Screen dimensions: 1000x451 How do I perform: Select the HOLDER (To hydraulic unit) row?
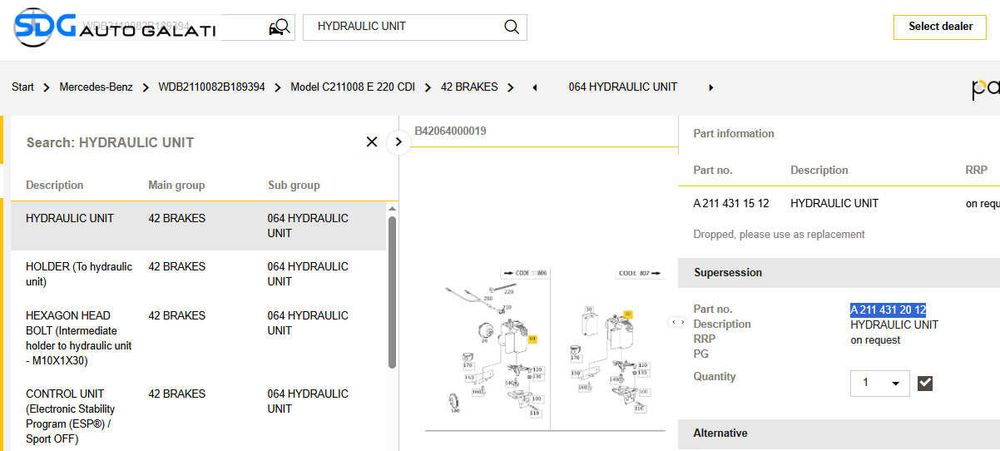click(x=198, y=274)
